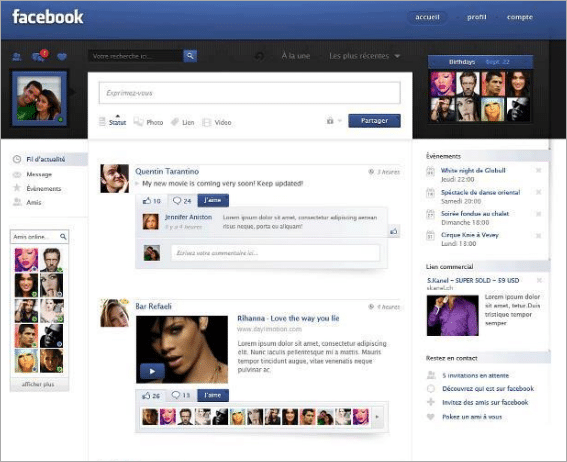Screen dimensions: 567x462
Task: Switch feed to À la une
Action: coord(295,56)
